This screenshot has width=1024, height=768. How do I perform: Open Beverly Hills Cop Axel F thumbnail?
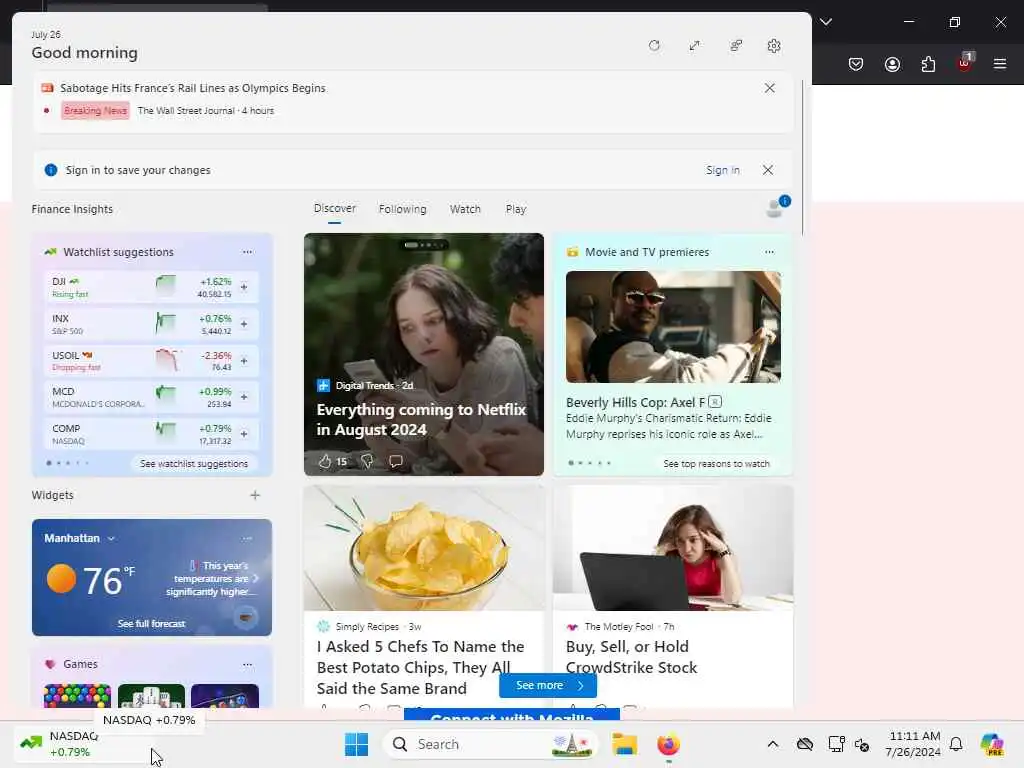click(x=673, y=327)
